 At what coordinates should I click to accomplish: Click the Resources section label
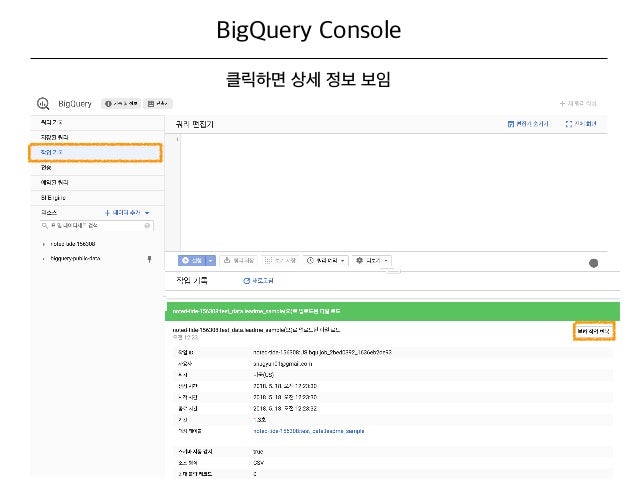click(x=49, y=213)
